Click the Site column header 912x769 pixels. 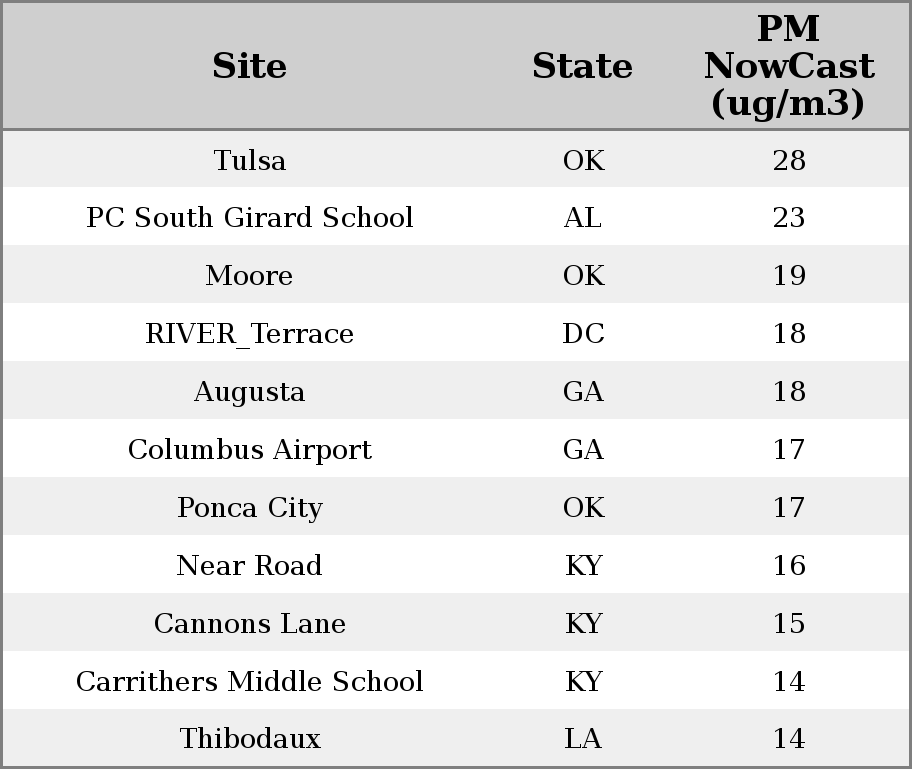(x=249, y=66)
